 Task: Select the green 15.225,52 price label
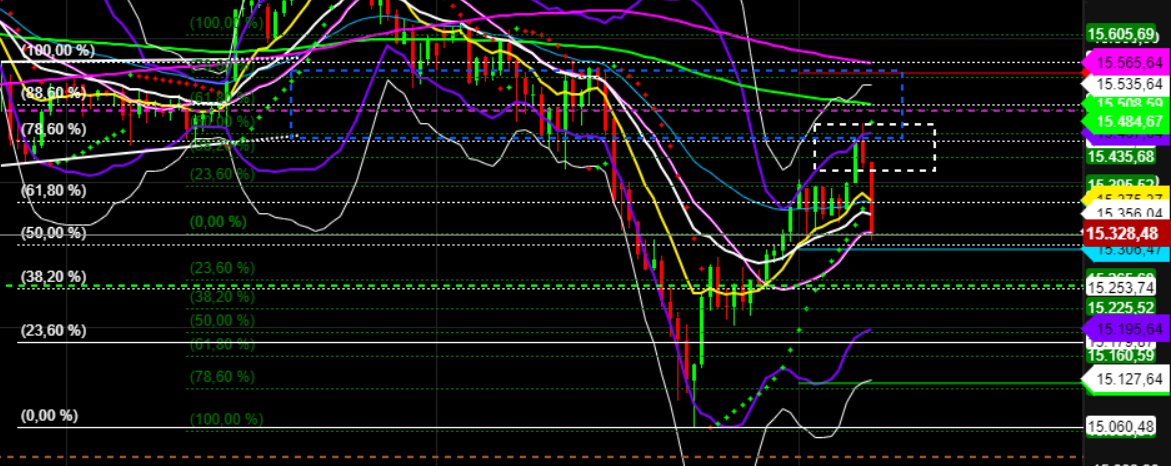pyautogui.click(x=1121, y=308)
